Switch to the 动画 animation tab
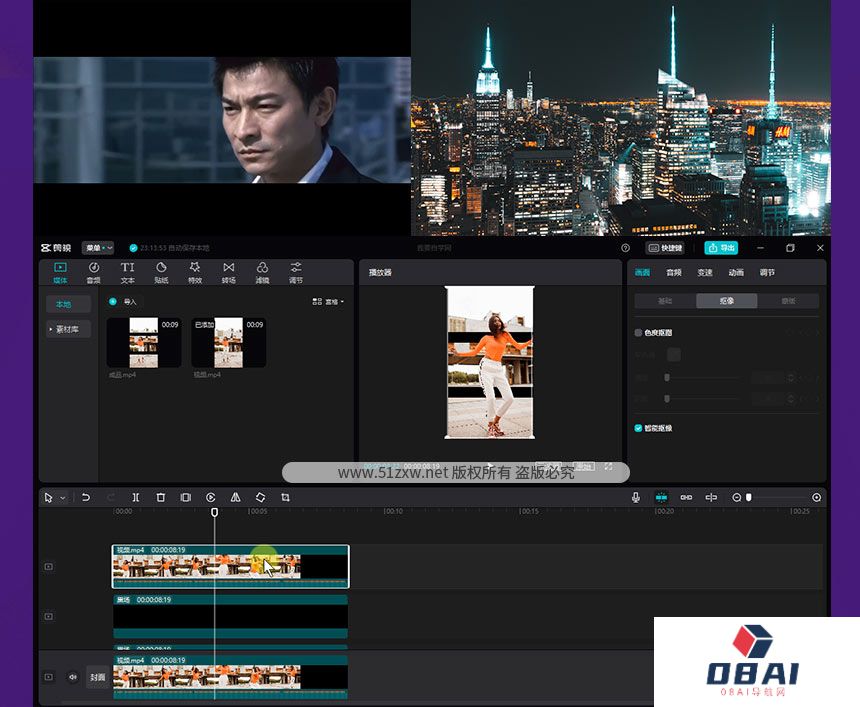 click(736, 273)
